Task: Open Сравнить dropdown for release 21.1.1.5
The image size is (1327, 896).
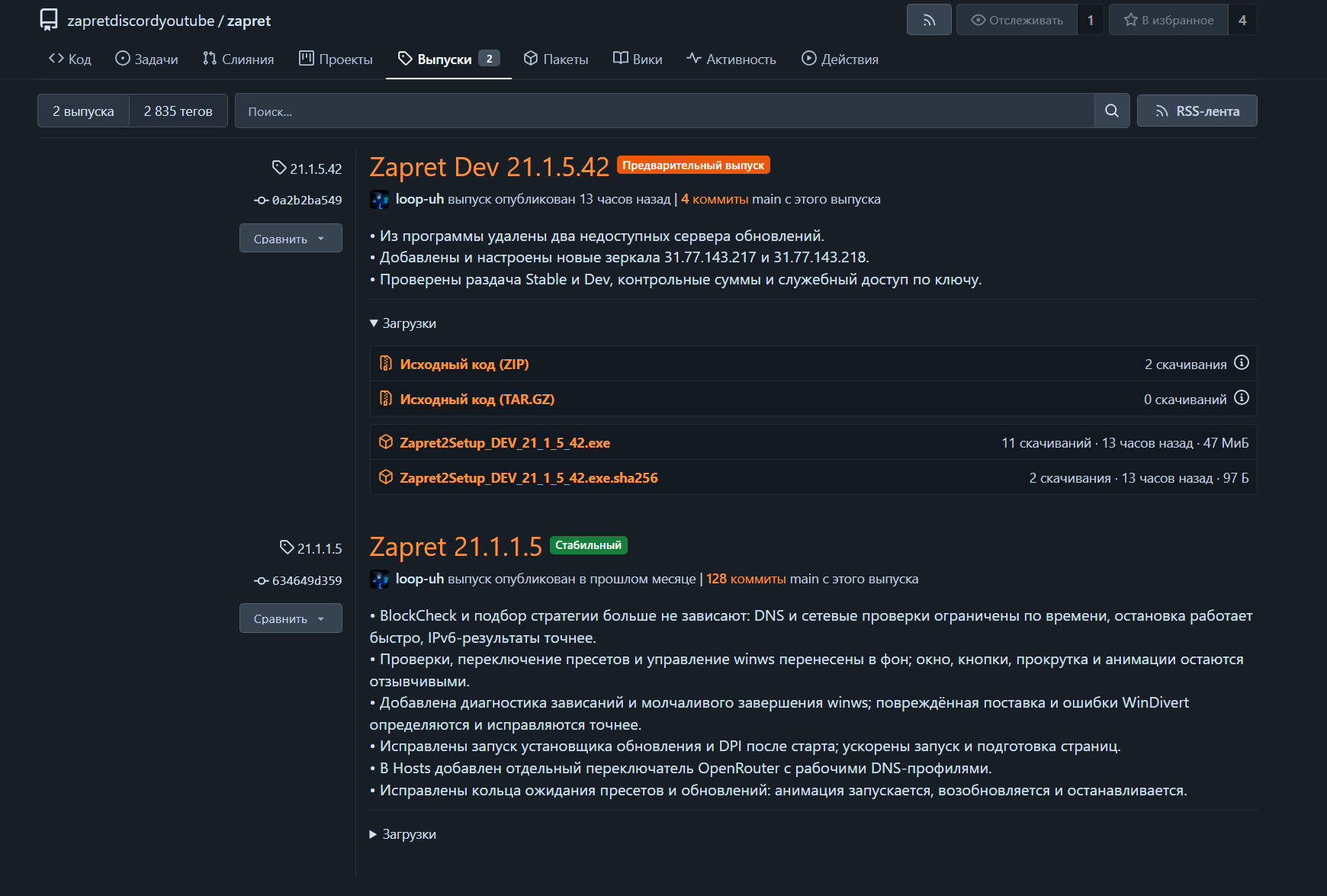Action: (291, 618)
